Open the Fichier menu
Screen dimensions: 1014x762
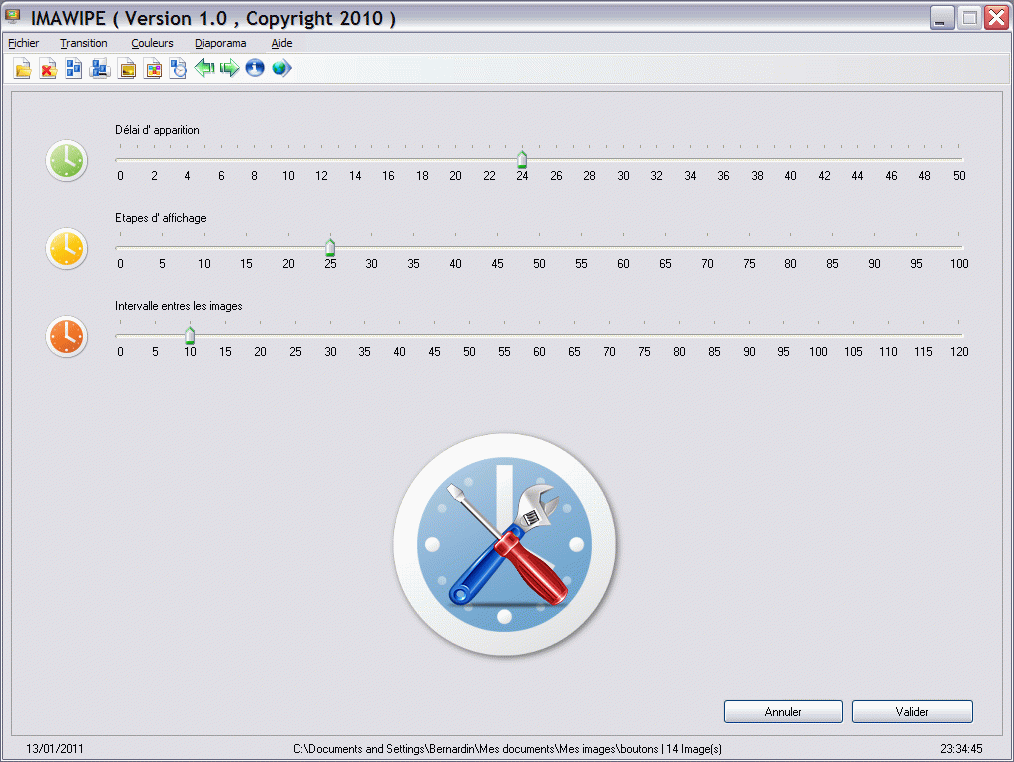pos(23,43)
